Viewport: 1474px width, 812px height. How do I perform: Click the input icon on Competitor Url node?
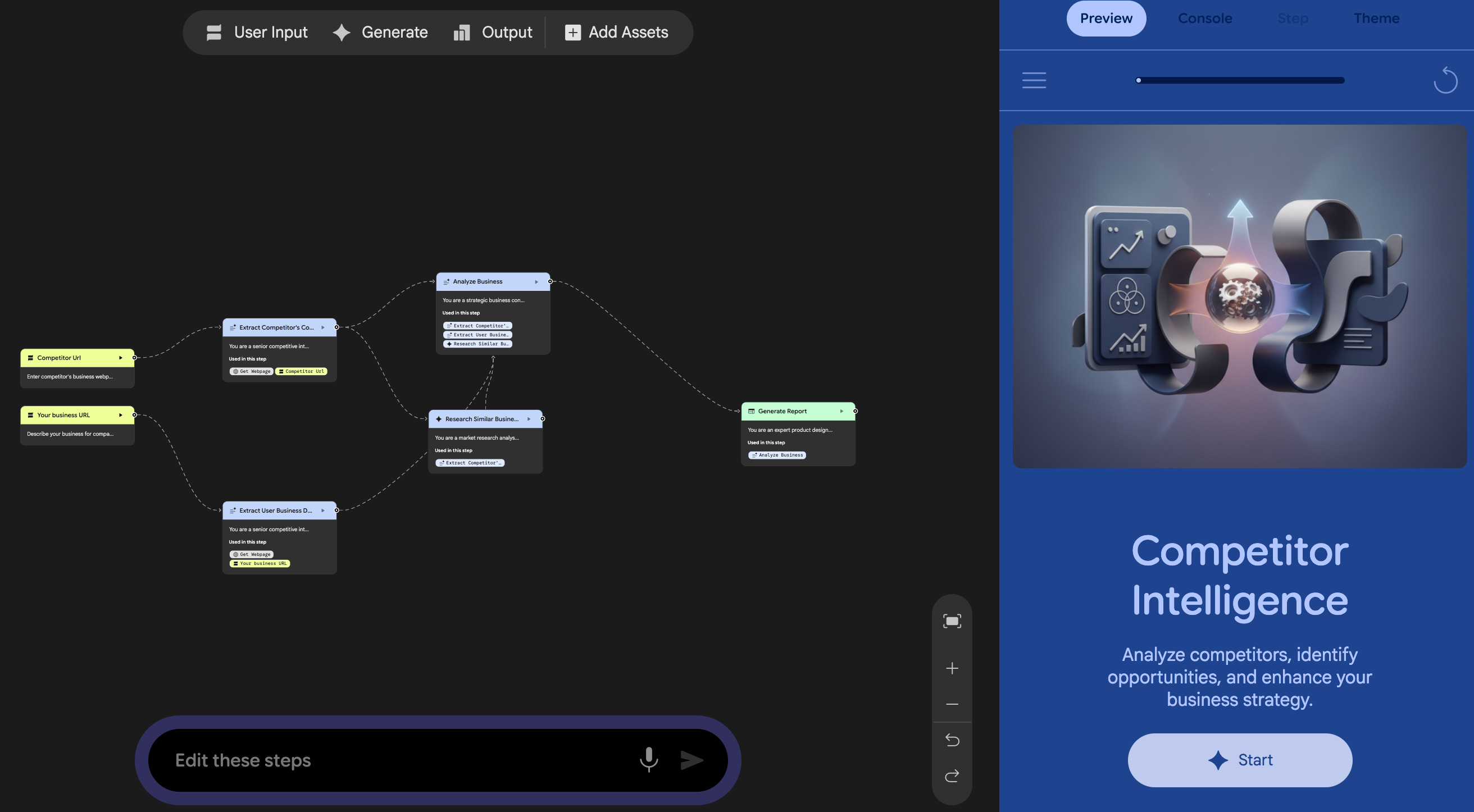point(30,358)
